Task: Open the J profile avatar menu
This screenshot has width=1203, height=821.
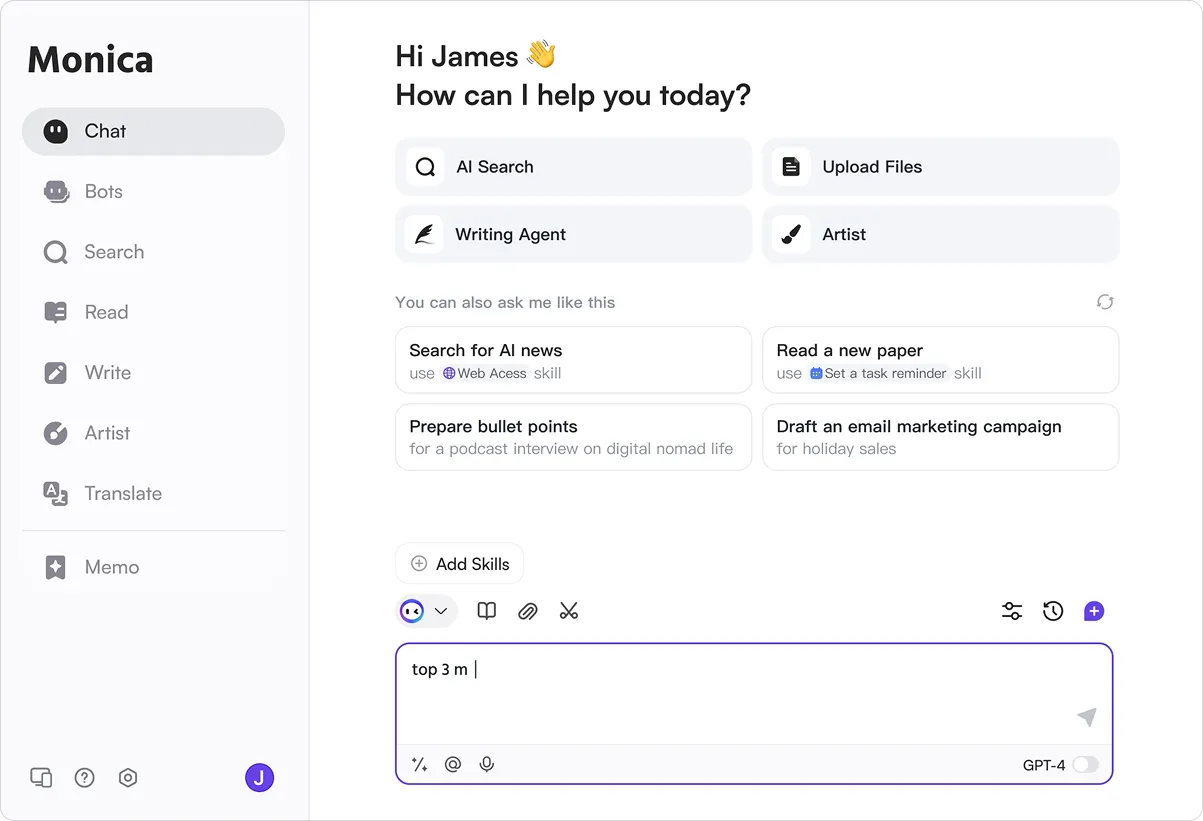Action: (x=260, y=778)
